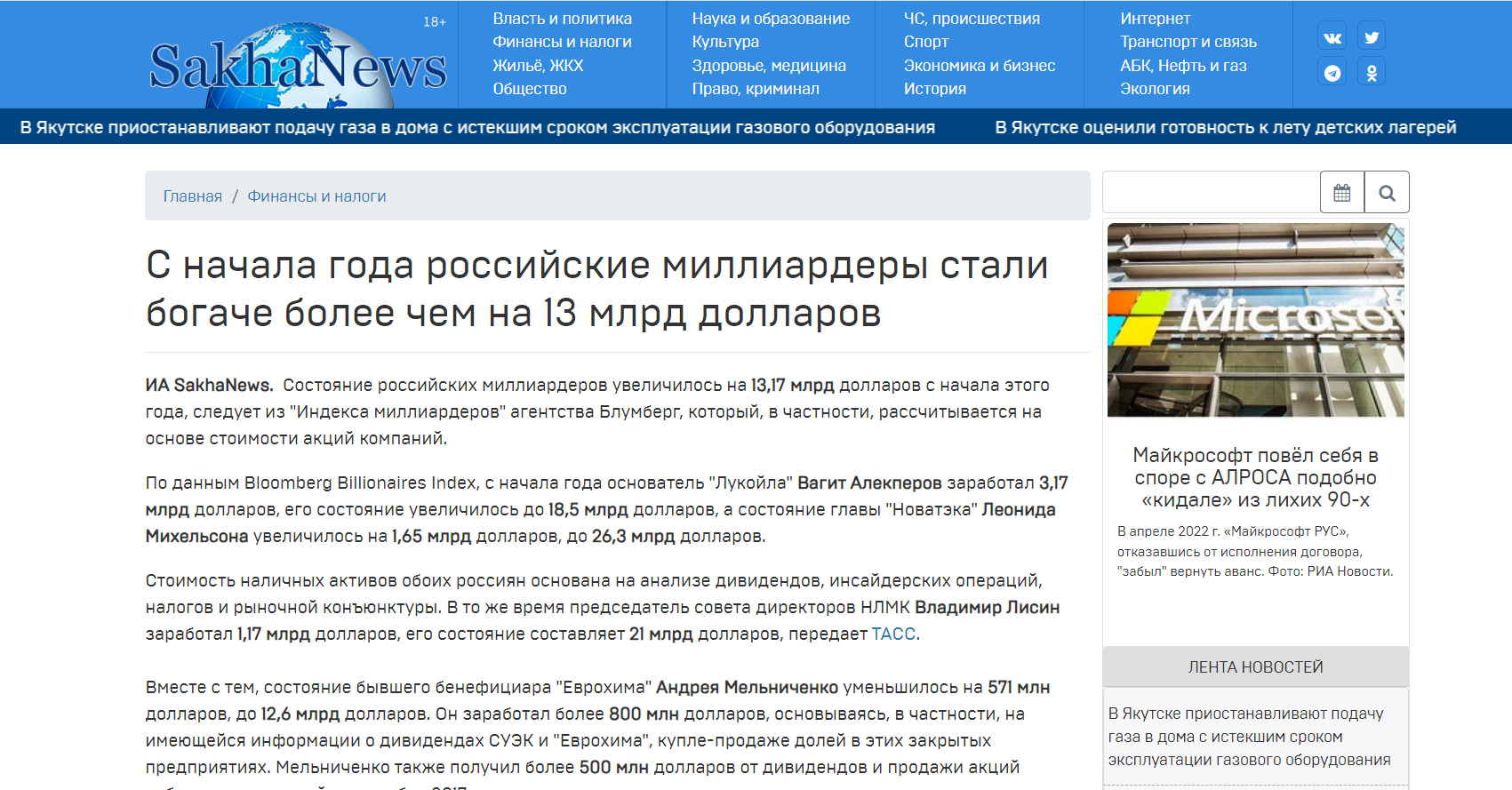
Task: Open the Здоровье, медицина section
Action: [x=769, y=66]
